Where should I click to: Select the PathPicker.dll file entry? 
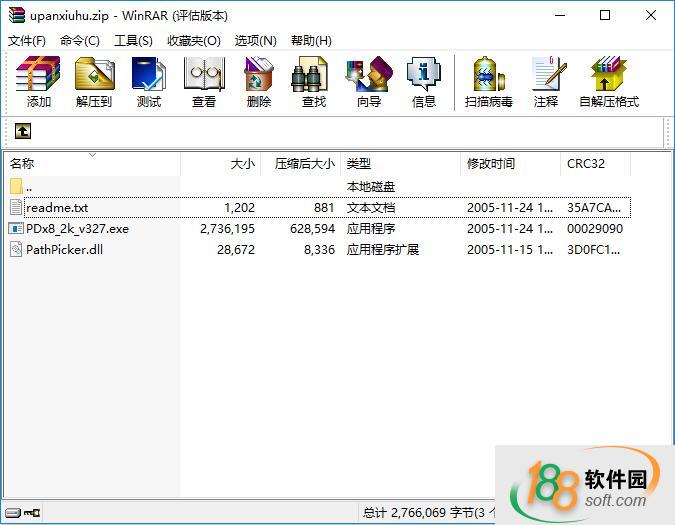(x=64, y=250)
